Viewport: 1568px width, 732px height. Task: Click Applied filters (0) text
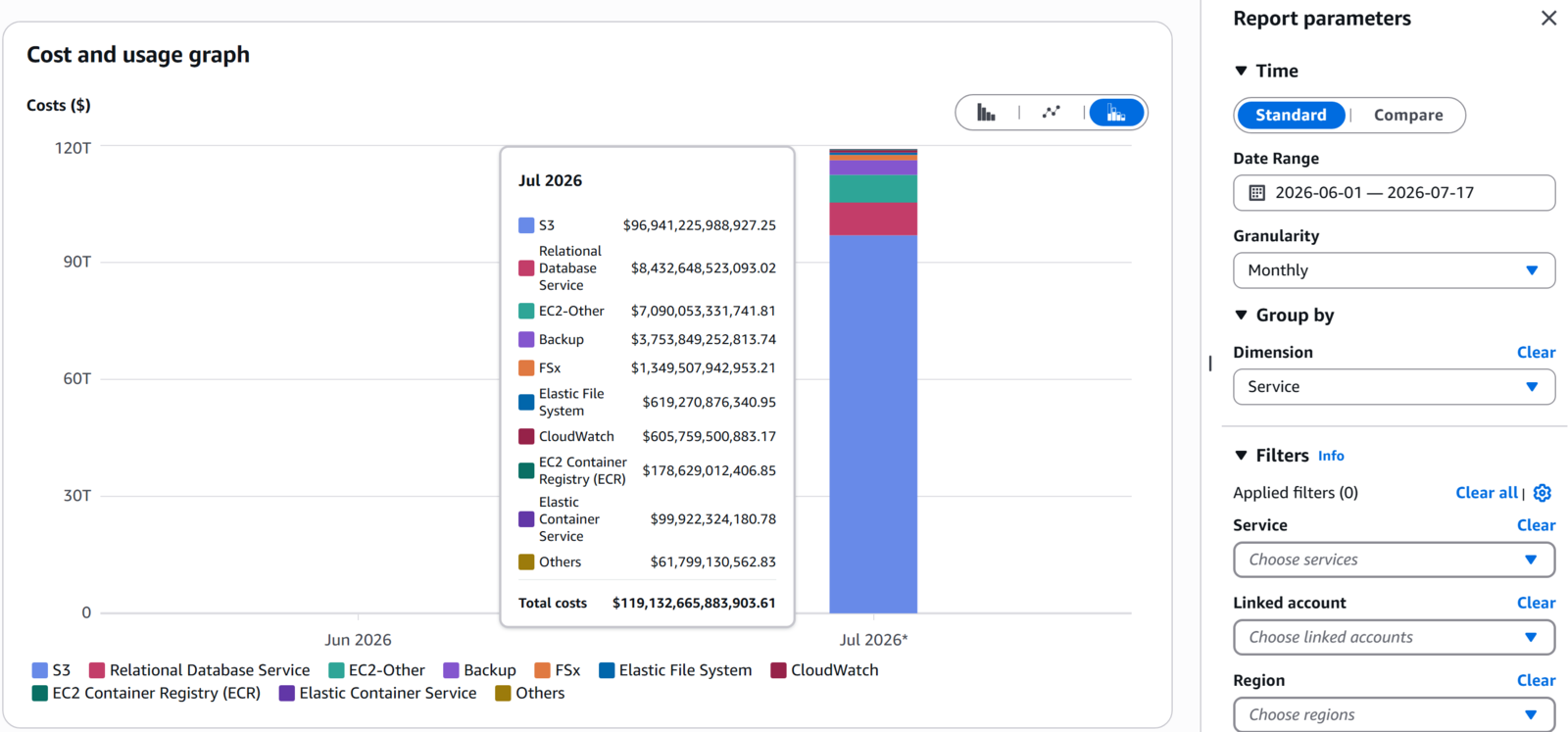[x=1296, y=493]
